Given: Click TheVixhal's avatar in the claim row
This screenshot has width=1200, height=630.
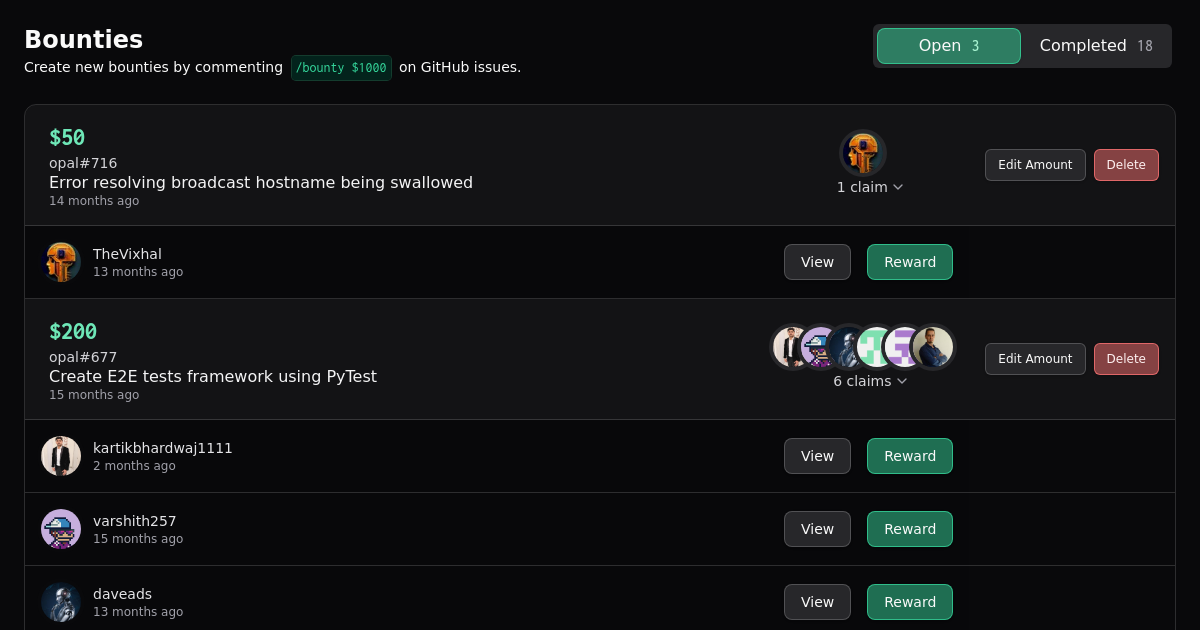Looking at the screenshot, I should tap(61, 262).
